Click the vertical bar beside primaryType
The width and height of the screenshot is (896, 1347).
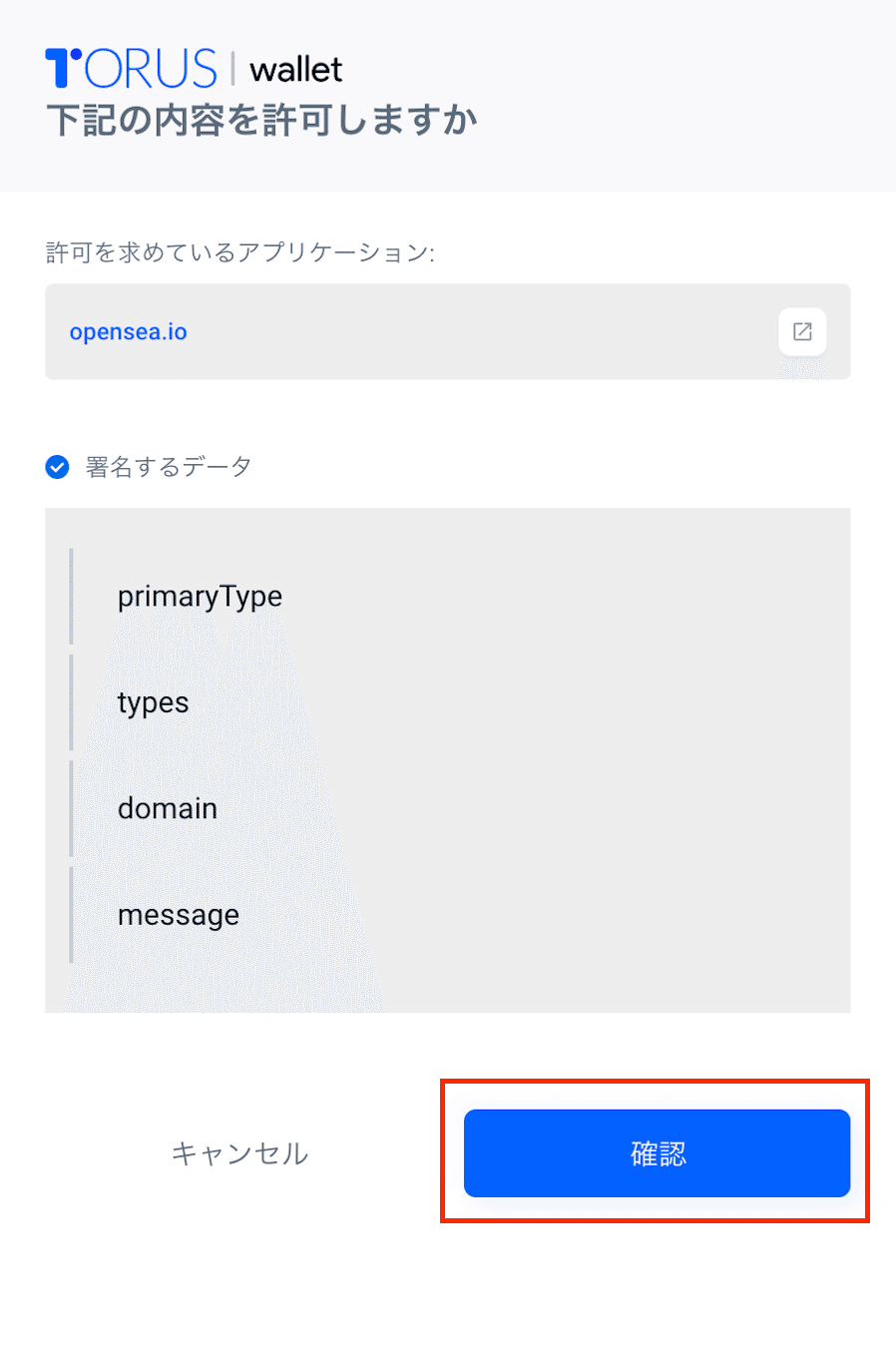point(71,596)
